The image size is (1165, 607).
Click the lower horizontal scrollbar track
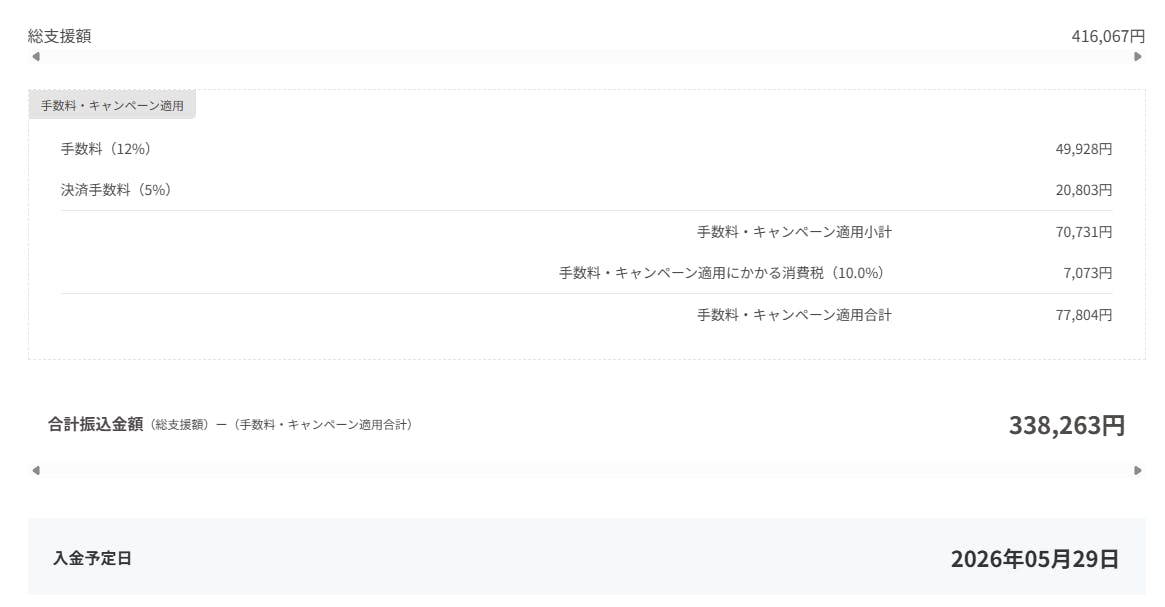click(586, 471)
